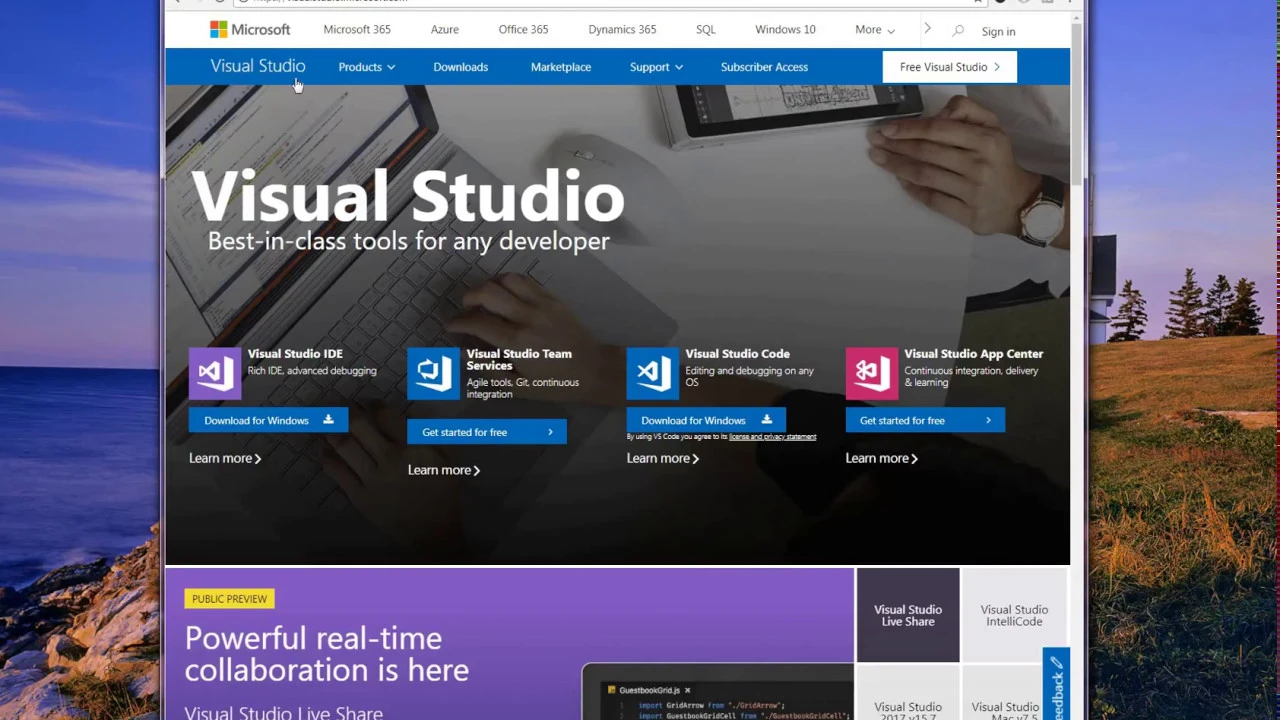Open the Feedback side button
The height and width of the screenshot is (720, 1280).
pos(1056,684)
